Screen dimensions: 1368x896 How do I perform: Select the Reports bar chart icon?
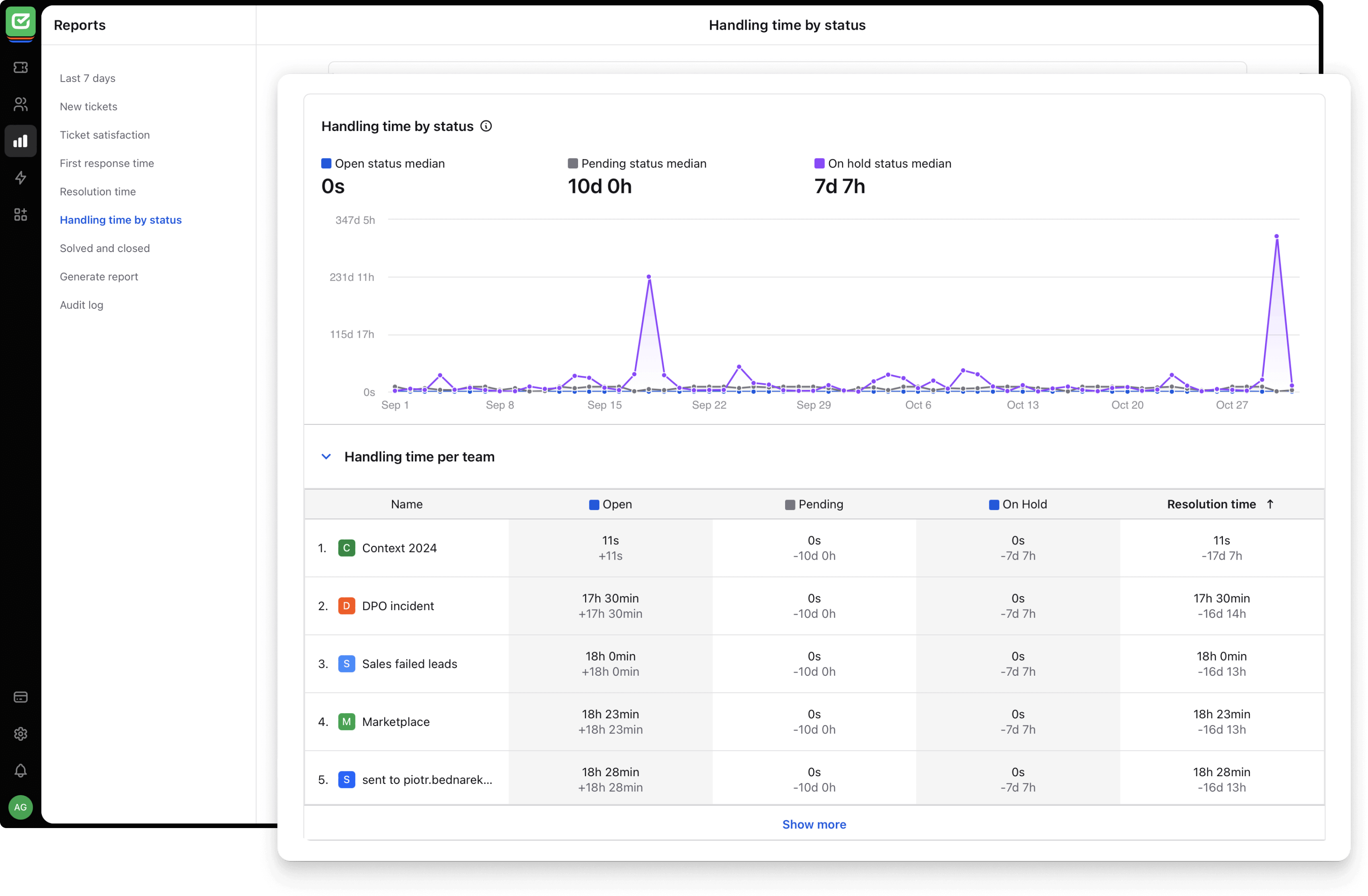coord(21,141)
